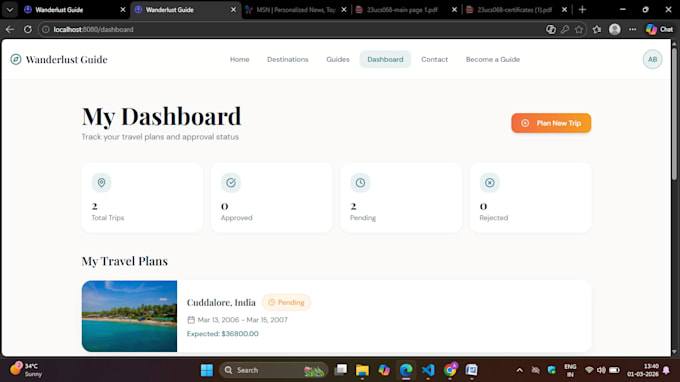
Task: Switch to Google Chrome in the taskbar
Action: [450, 370]
